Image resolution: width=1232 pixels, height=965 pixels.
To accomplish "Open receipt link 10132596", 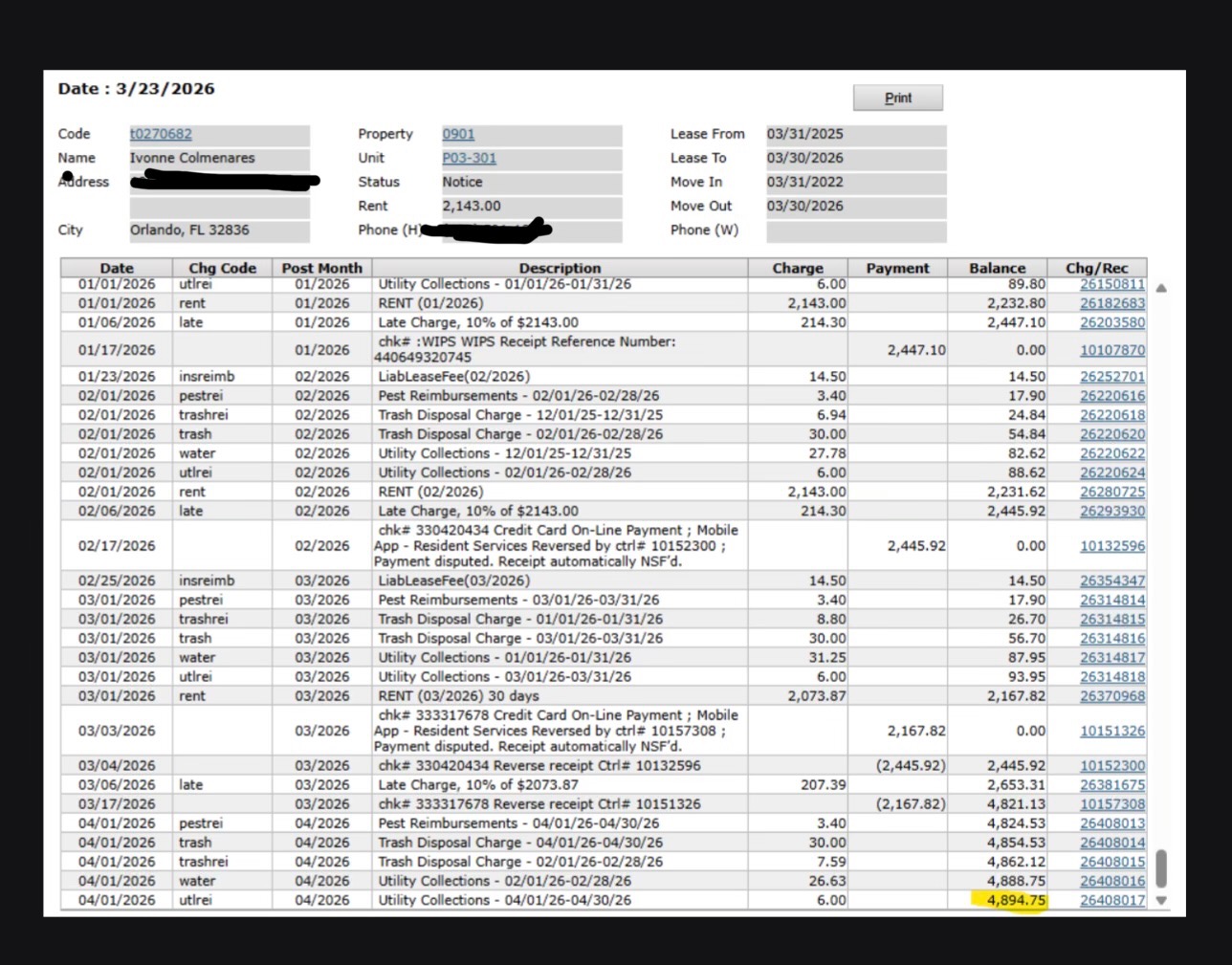I will click(x=1111, y=546).
